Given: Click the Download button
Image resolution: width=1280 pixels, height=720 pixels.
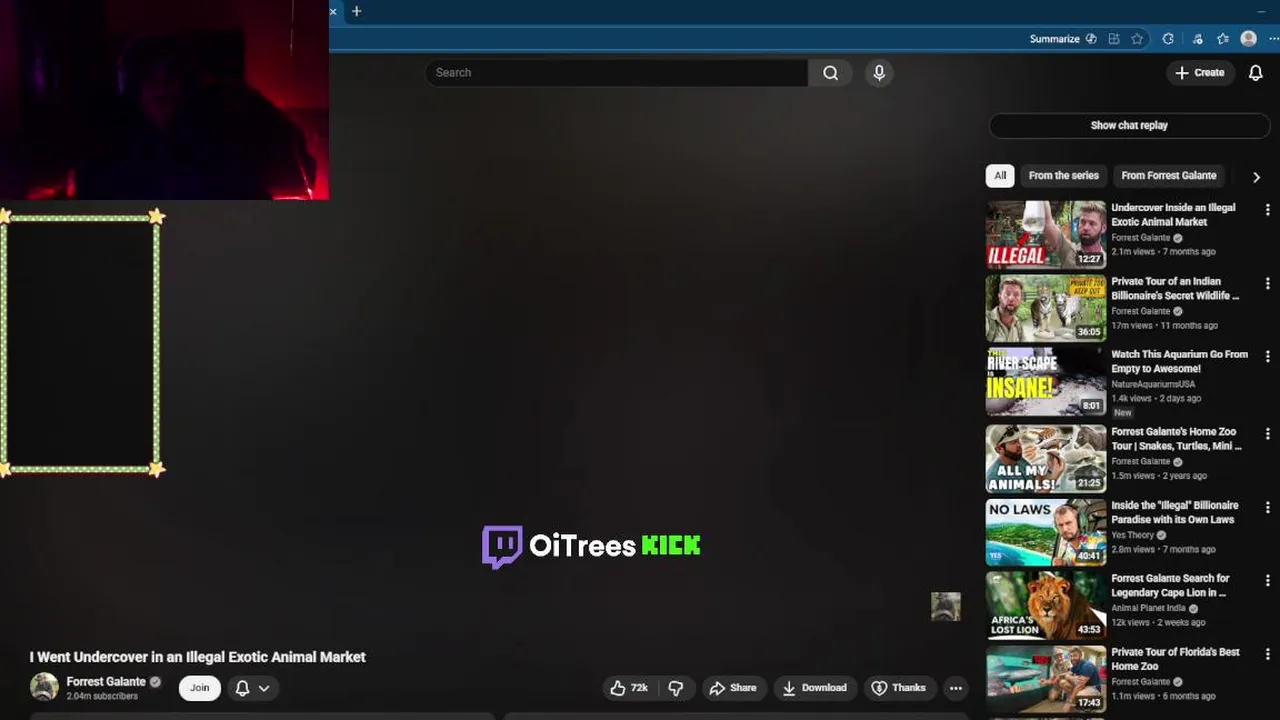Looking at the screenshot, I should click(x=814, y=688).
